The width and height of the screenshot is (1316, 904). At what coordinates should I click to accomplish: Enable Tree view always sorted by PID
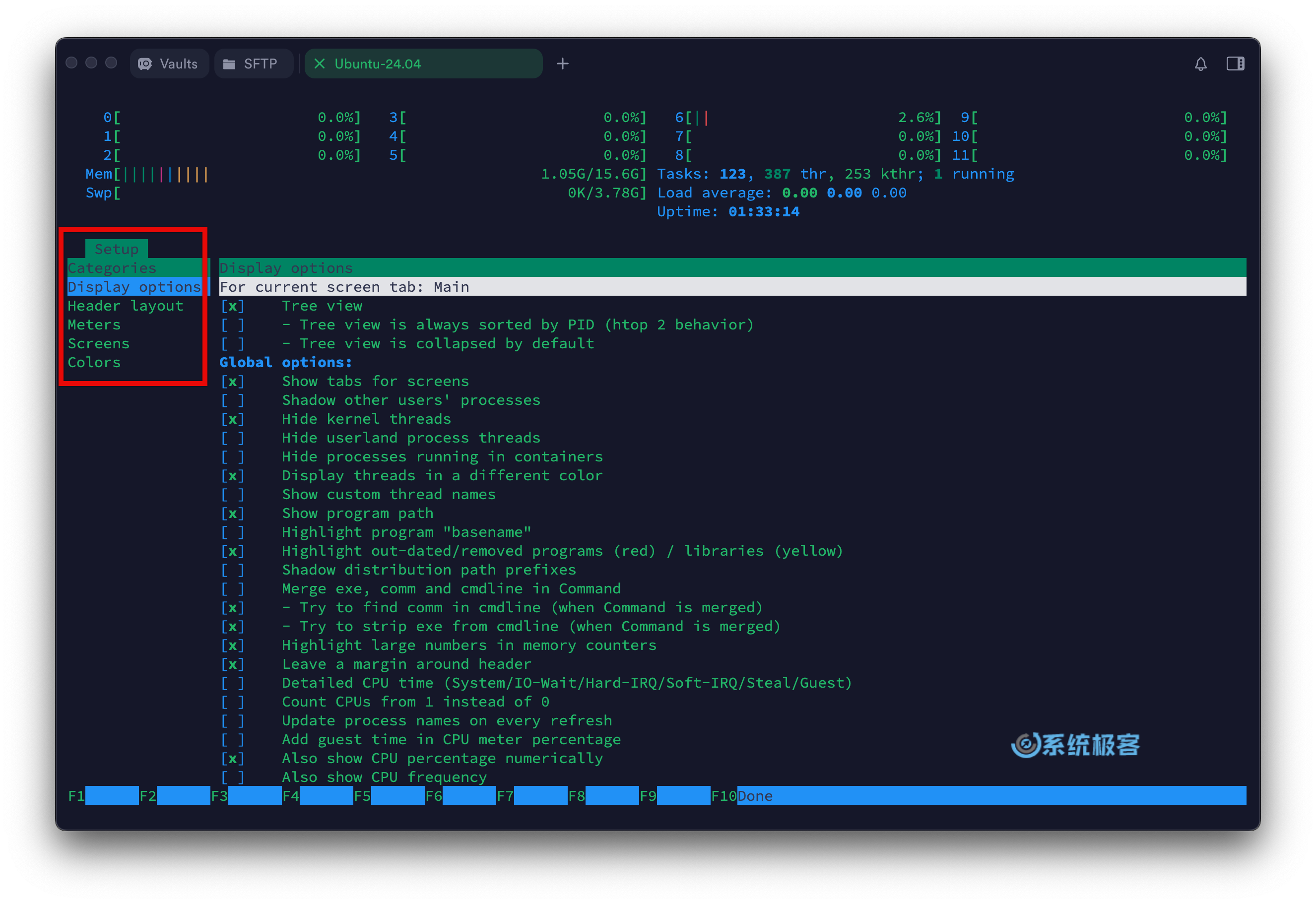click(232, 324)
